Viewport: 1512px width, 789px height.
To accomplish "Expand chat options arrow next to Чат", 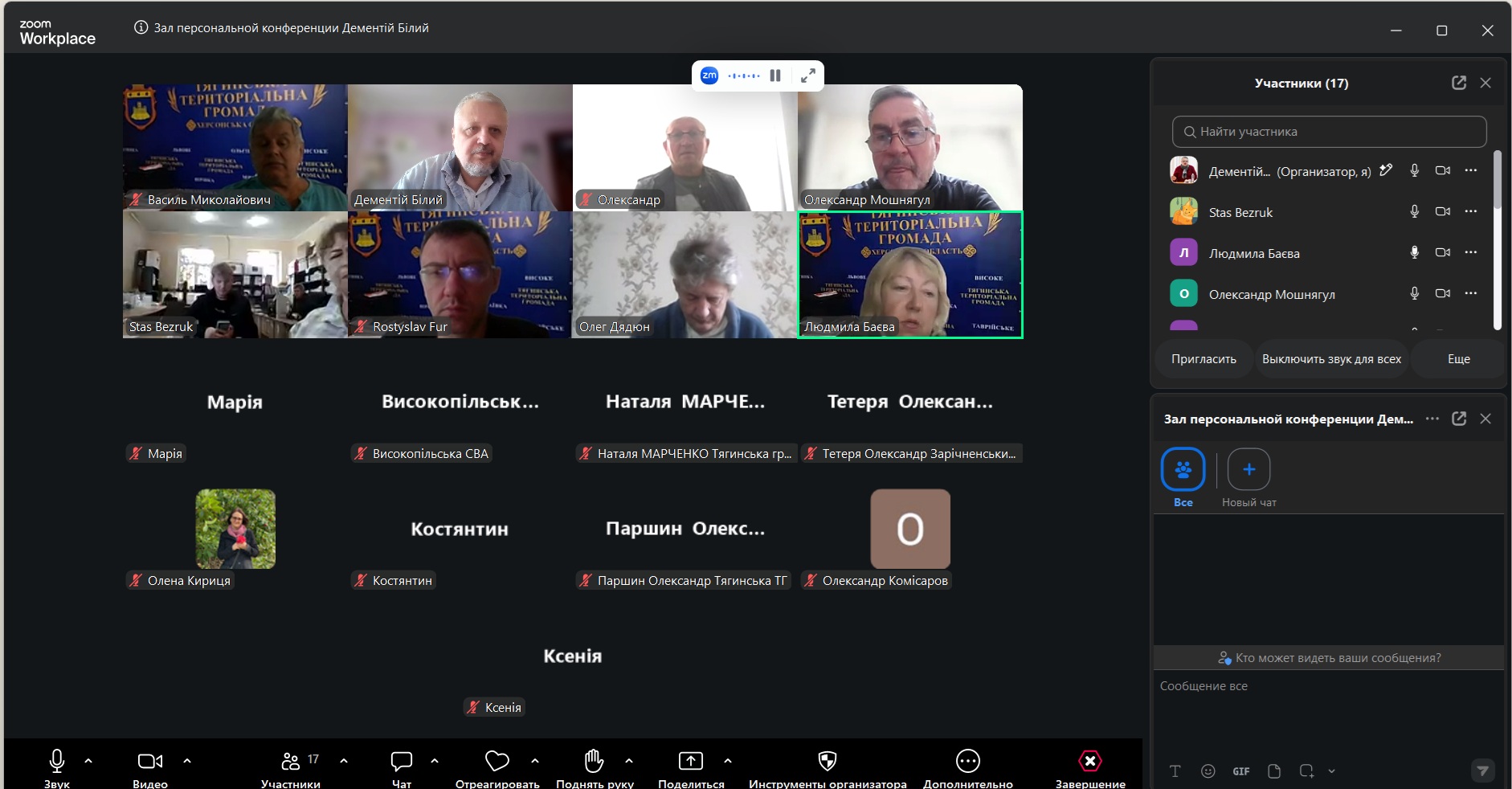I will pyautogui.click(x=435, y=760).
